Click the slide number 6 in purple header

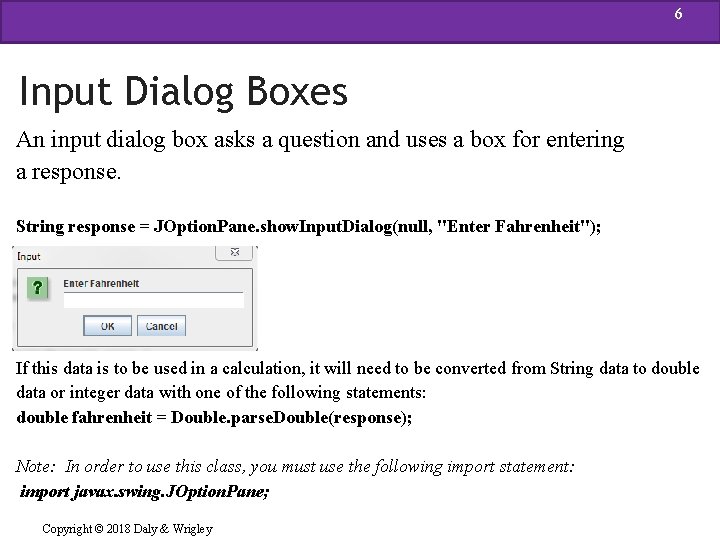(678, 14)
